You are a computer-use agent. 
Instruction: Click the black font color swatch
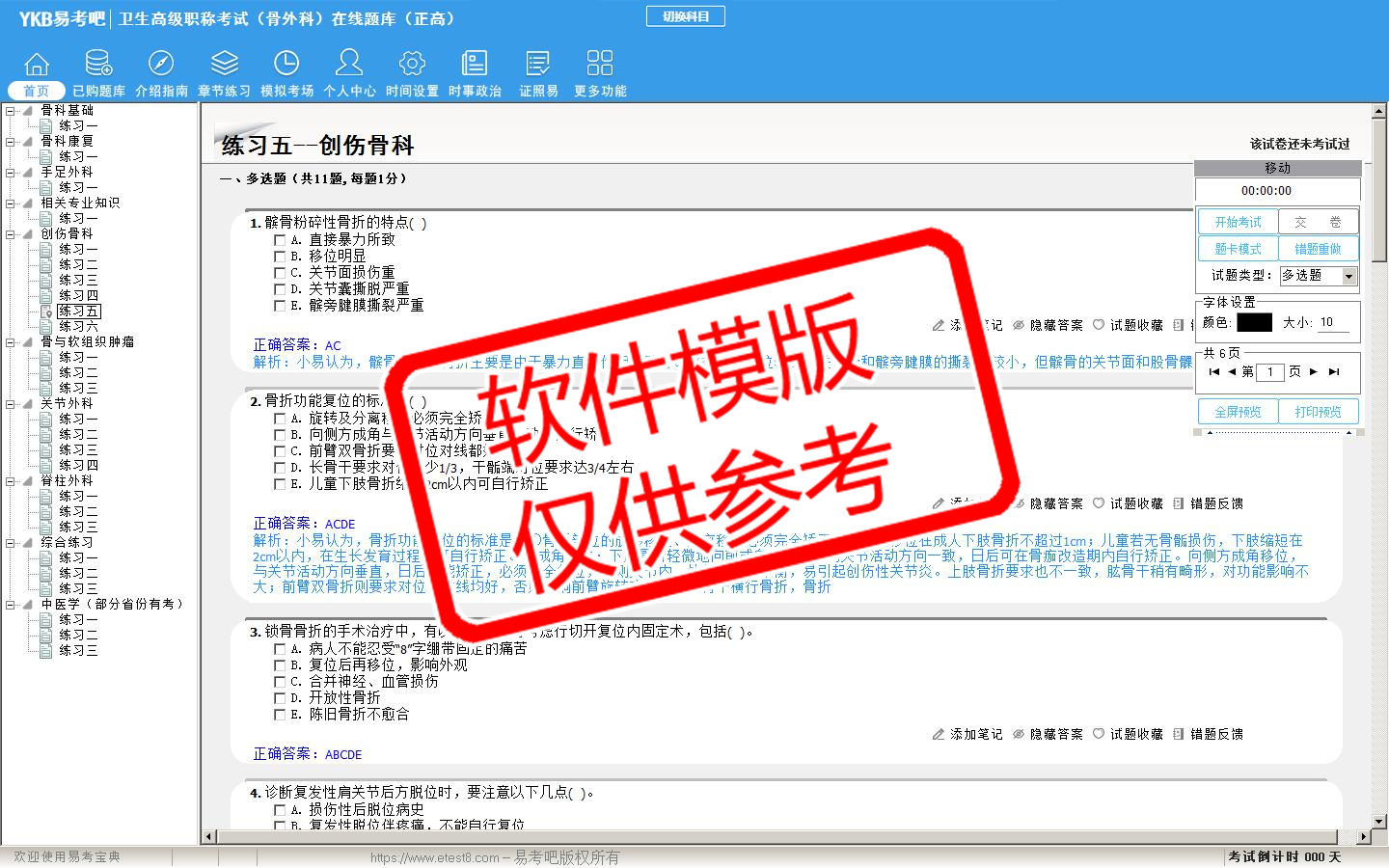pyautogui.click(x=1254, y=323)
